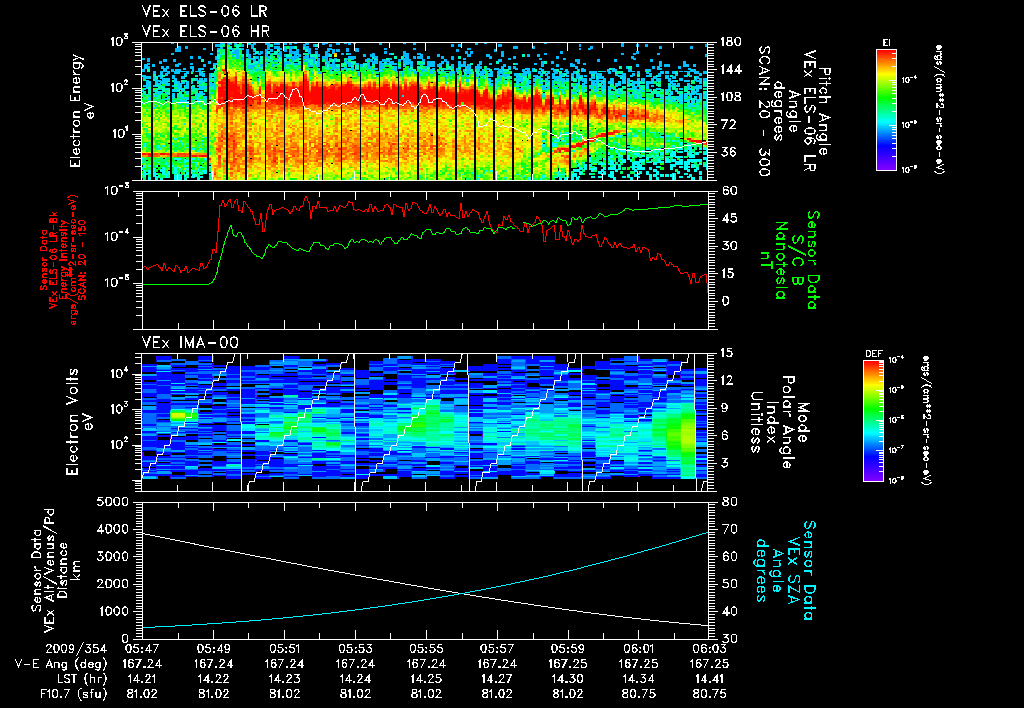Click the time tick label 06:01
This screenshot has height=708, width=1024.
(x=639, y=649)
